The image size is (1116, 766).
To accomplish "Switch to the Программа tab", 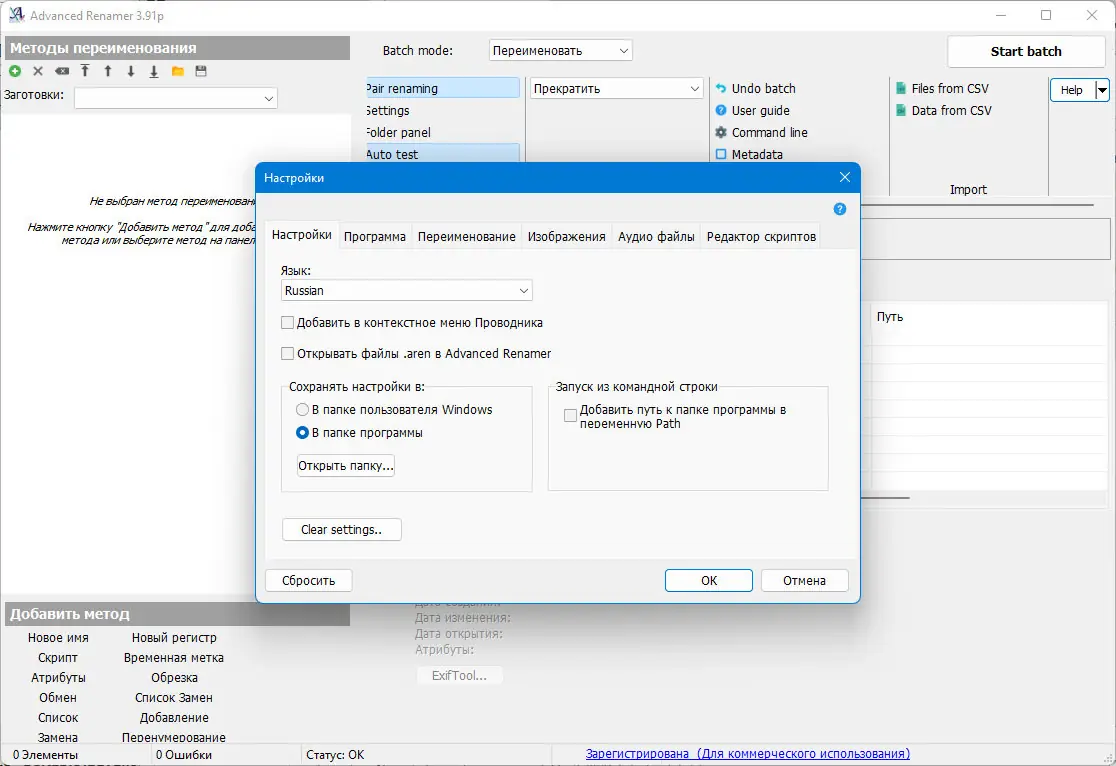I will [x=374, y=236].
